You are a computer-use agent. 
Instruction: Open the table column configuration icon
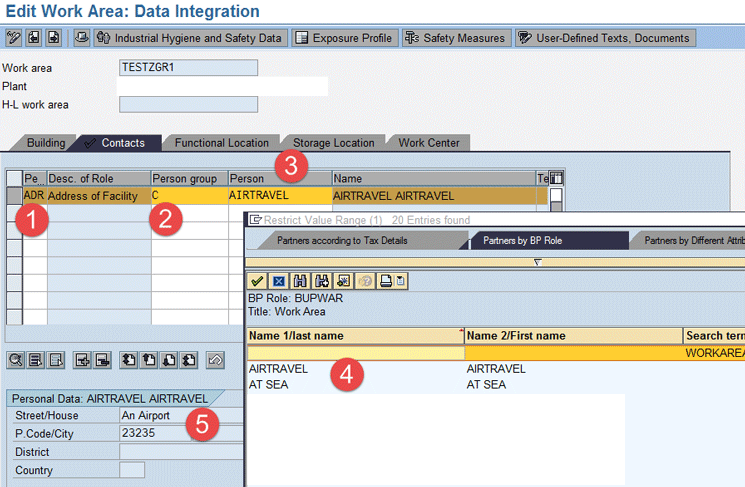pyautogui.click(x=557, y=178)
